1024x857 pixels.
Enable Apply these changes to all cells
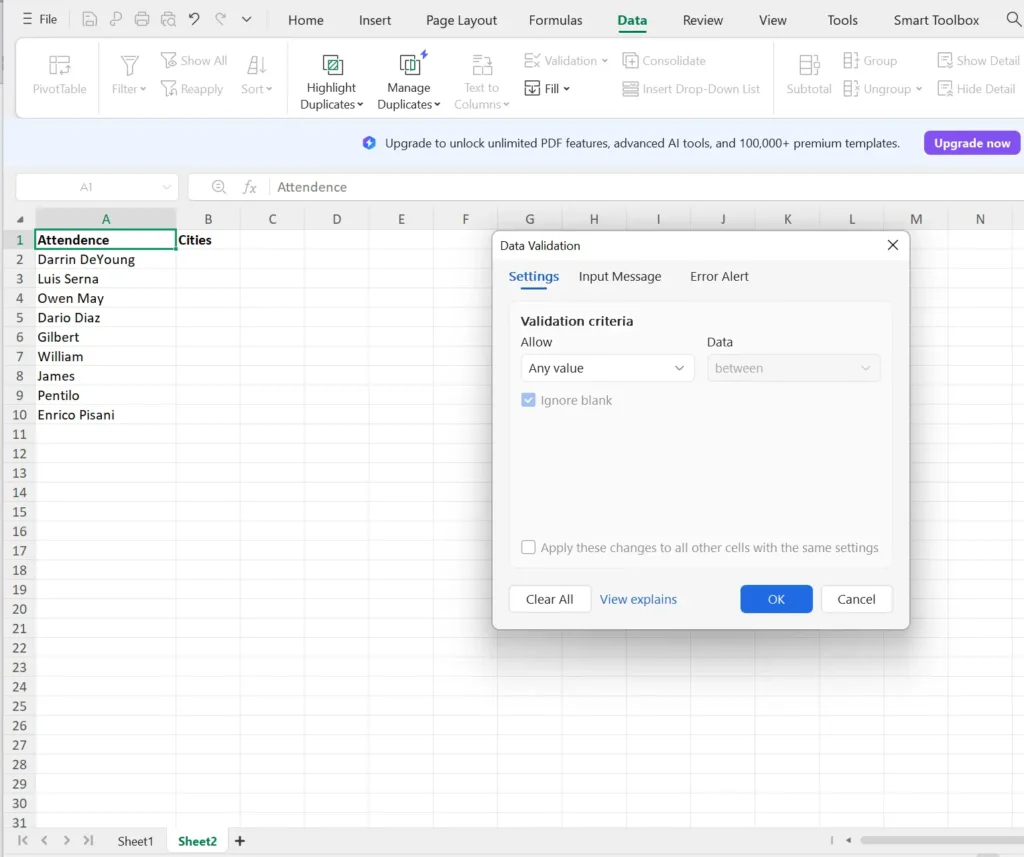(529, 548)
